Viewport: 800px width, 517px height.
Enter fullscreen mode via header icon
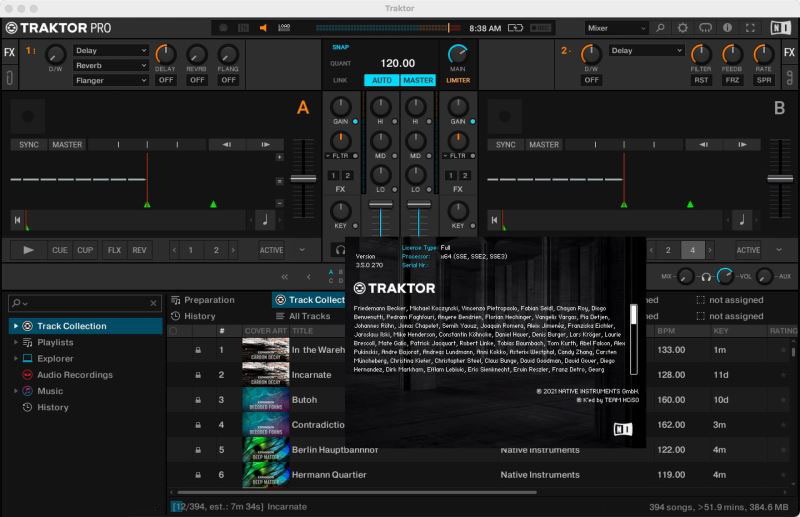tap(750, 28)
